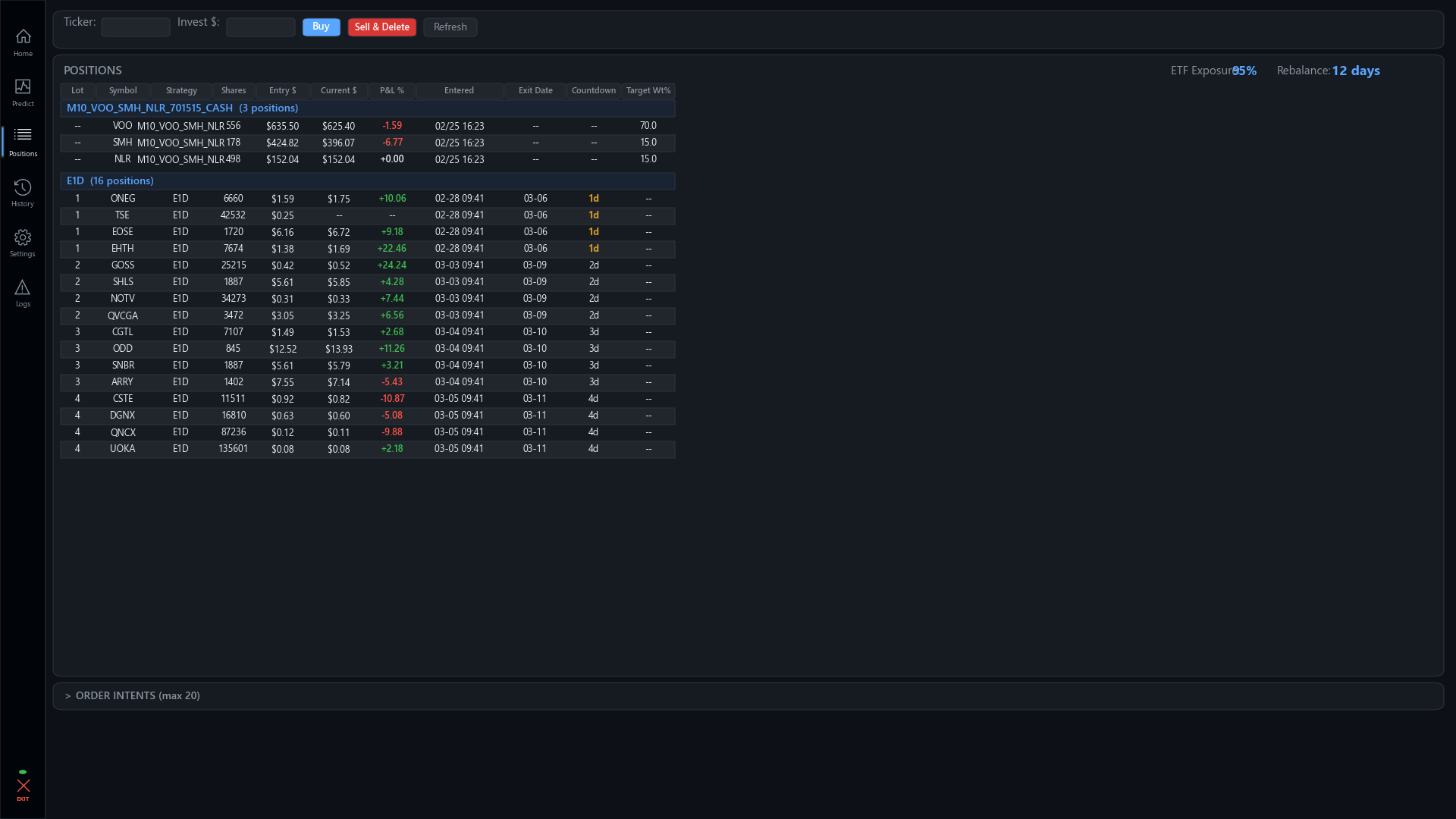This screenshot has width=1456, height=819.
Task: Sort the table by the Symbol column
Action: click(x=122, y=90)
